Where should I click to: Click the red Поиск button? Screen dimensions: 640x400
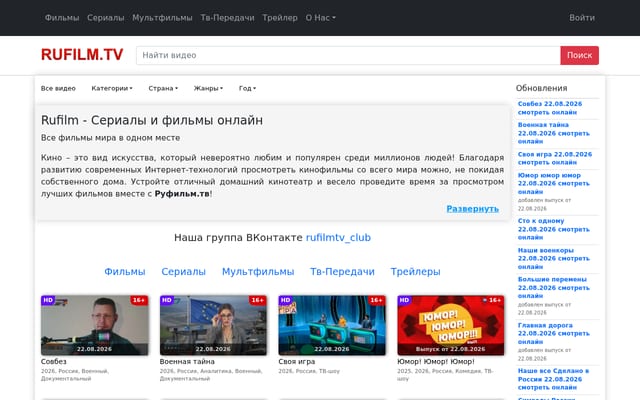(x=579, y=55)
